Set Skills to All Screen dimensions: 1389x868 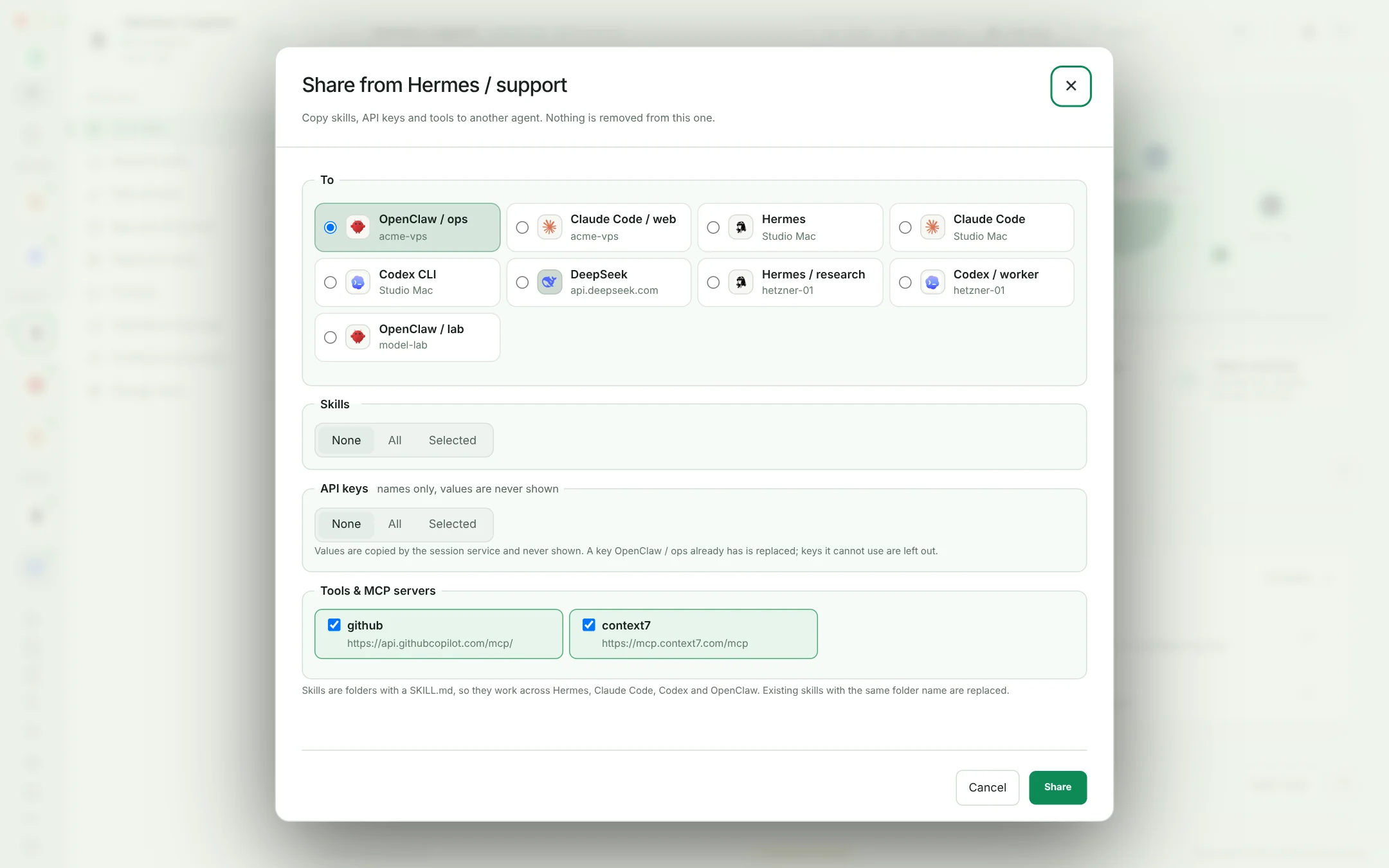pos(395,440)
